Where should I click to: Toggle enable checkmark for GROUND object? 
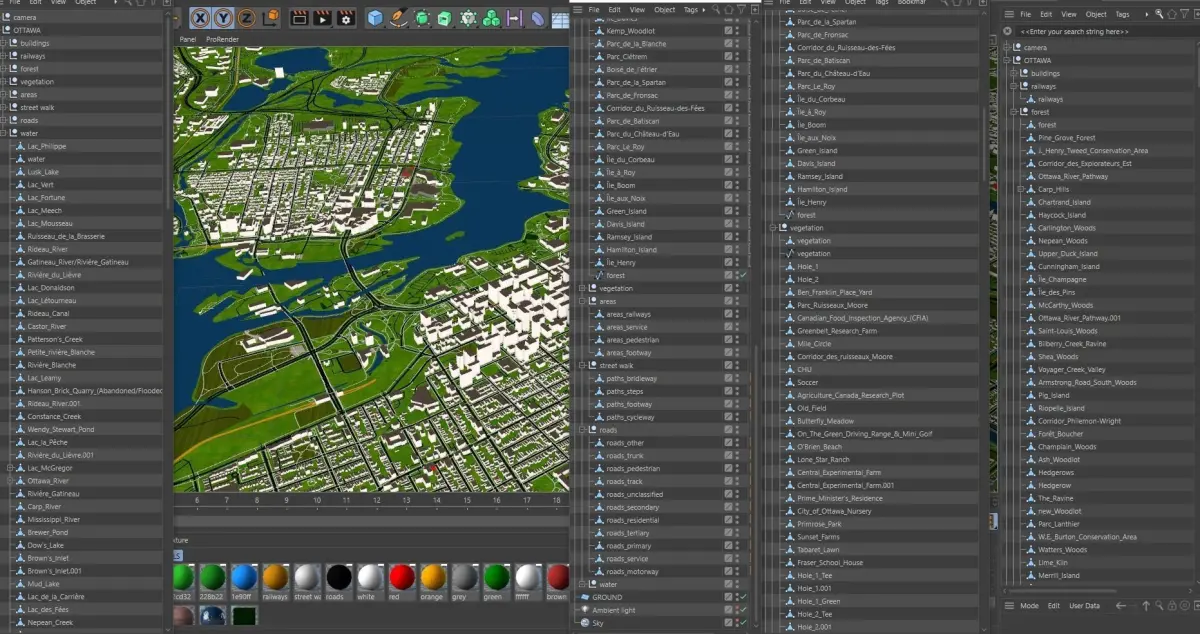click(x=743, y=597)
